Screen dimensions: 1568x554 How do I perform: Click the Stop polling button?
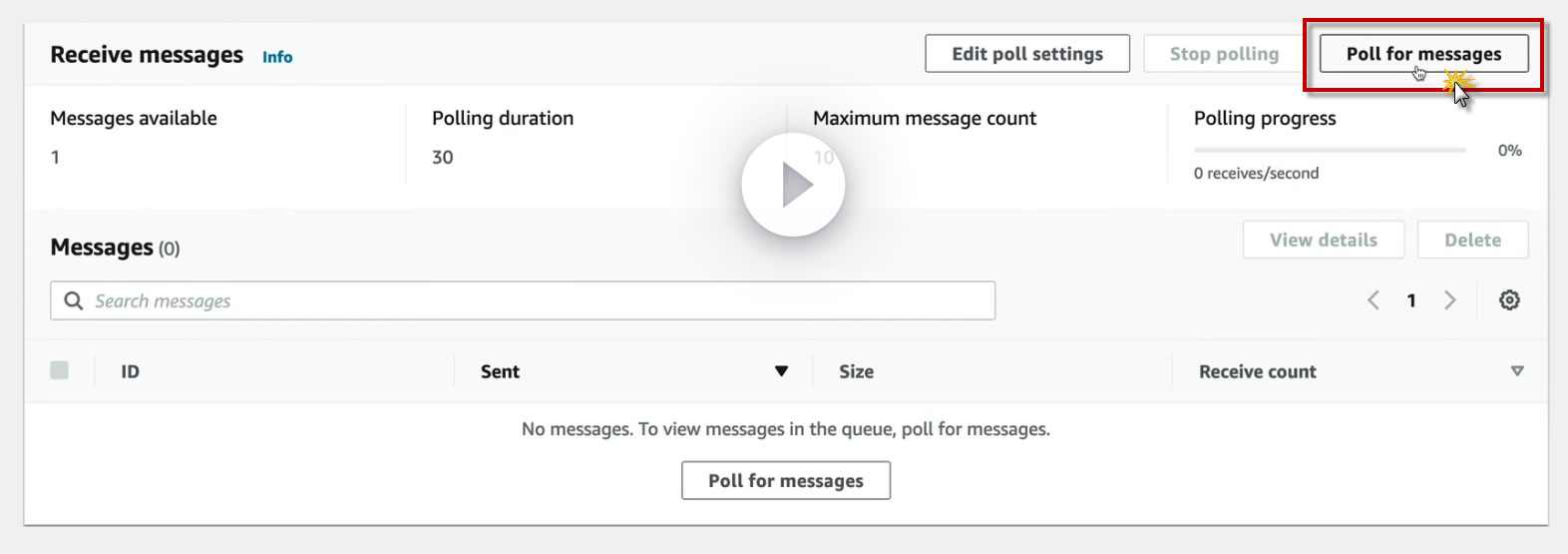point(1224,54)
